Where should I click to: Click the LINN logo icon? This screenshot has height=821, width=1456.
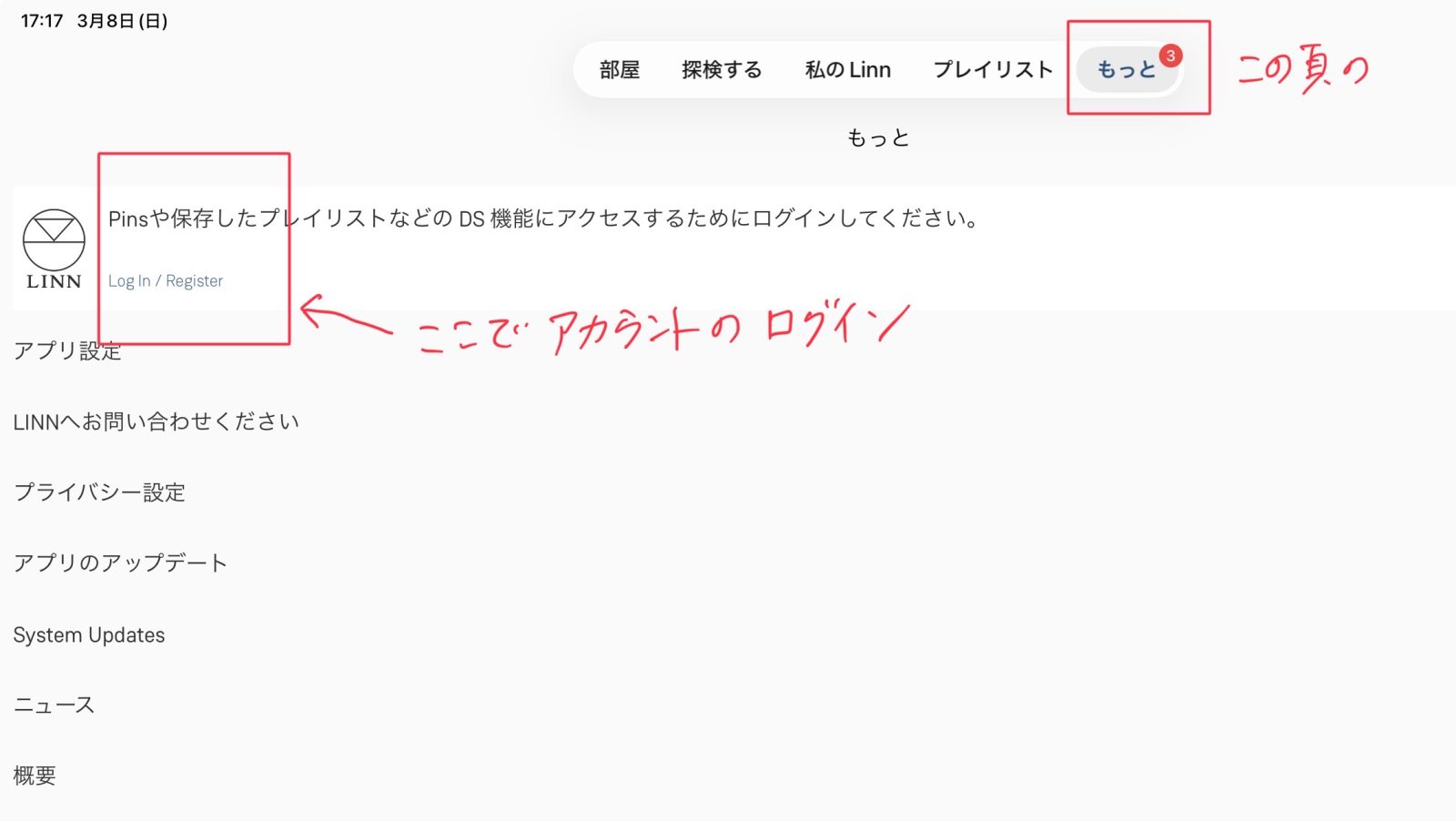(x=54, y=248)
